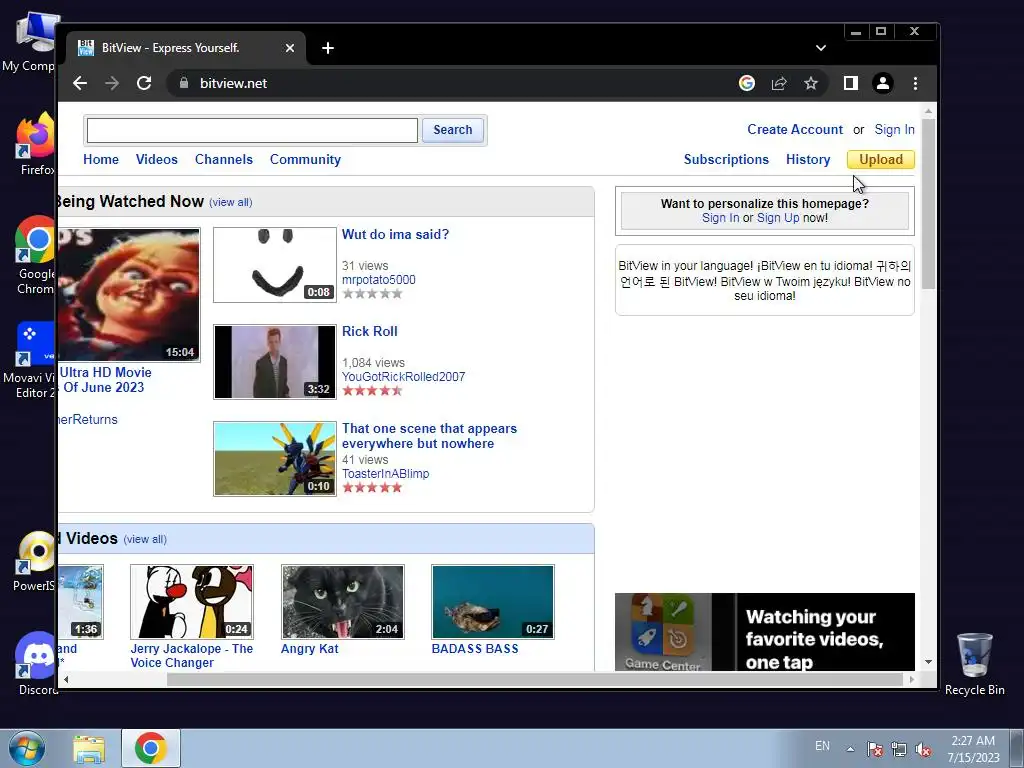
Task: Open the BADASS BASS title link
Action: tap(475, 648)
